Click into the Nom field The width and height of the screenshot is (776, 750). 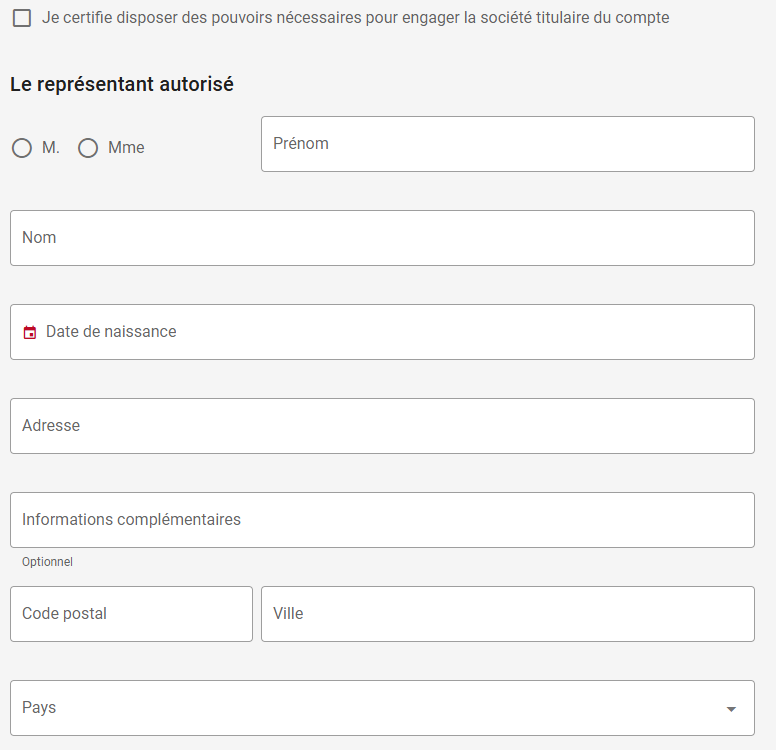pyautogui.click(x=382, y=238)
